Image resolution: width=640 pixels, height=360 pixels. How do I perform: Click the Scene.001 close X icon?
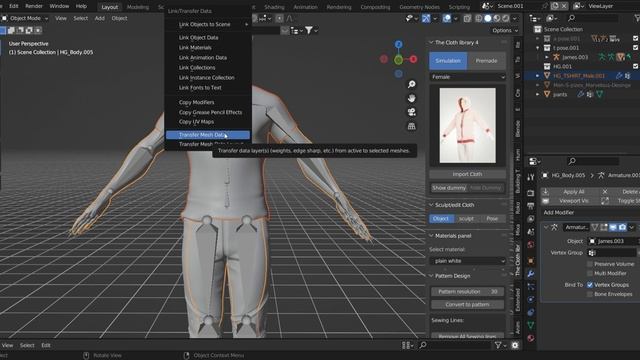(564, 6)
